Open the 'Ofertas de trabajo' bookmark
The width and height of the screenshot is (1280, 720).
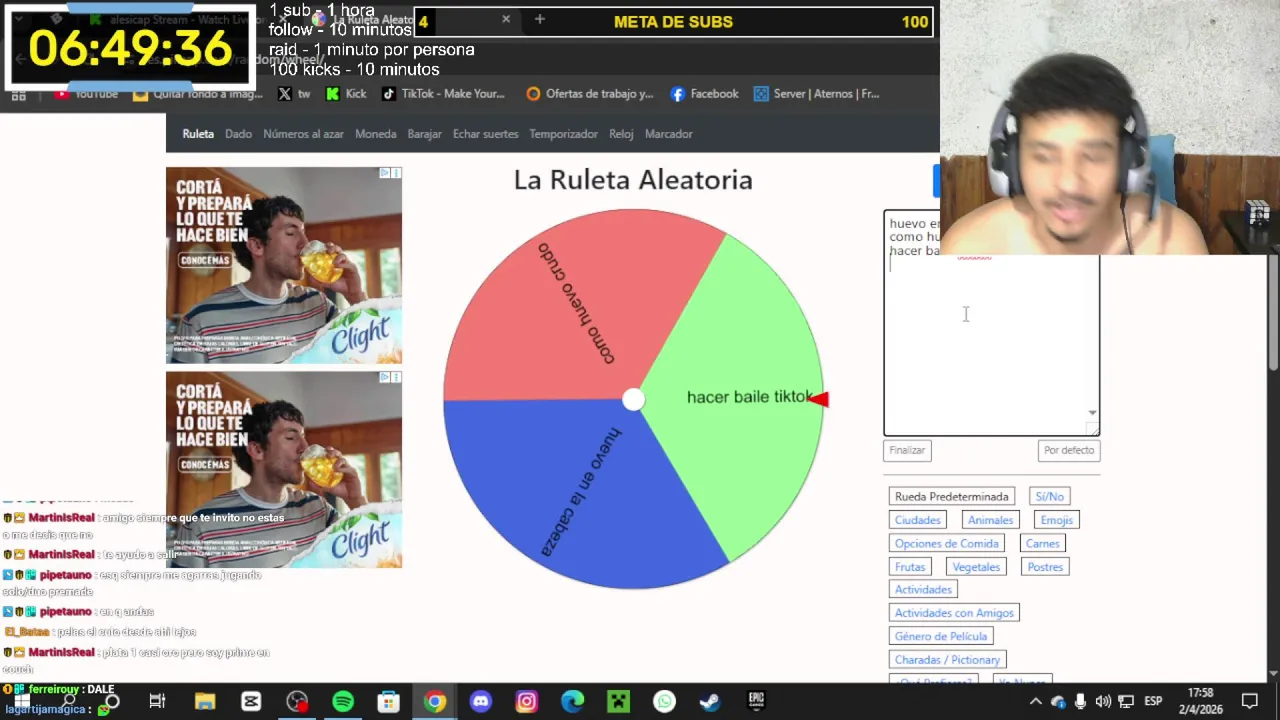[x=589, y=94]
